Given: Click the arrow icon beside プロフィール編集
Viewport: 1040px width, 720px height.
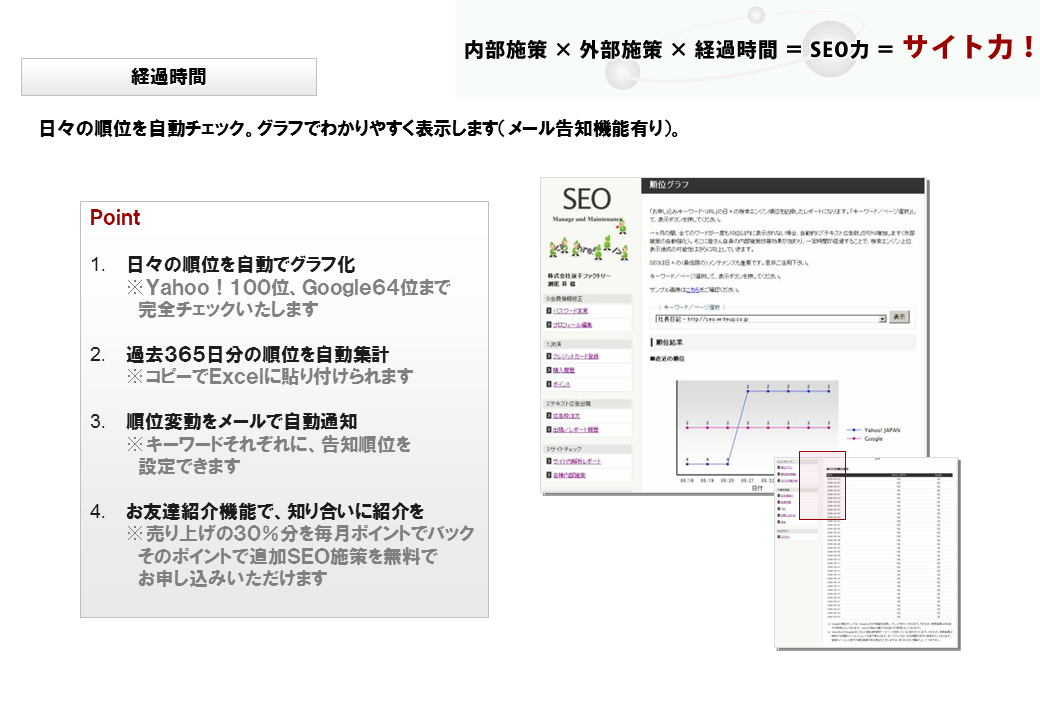Looking at the screenshot, I should point(548,325).
